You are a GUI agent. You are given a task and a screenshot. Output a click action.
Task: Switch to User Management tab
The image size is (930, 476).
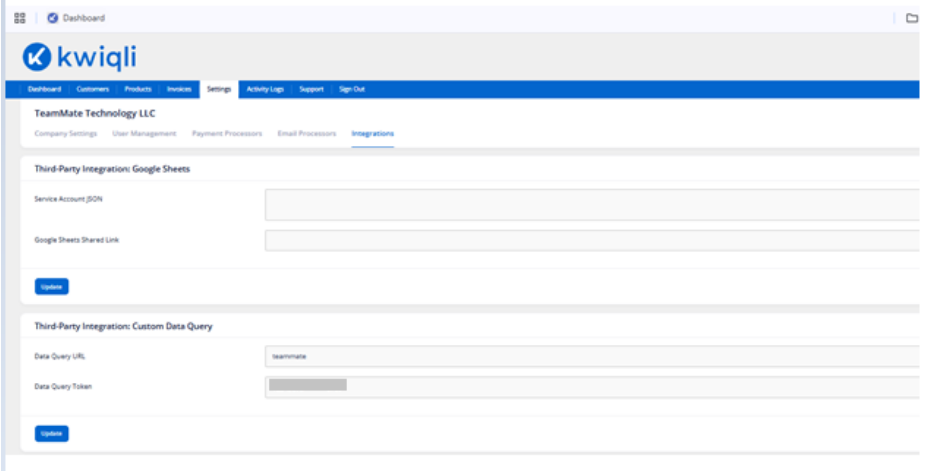tap(144, 134)
